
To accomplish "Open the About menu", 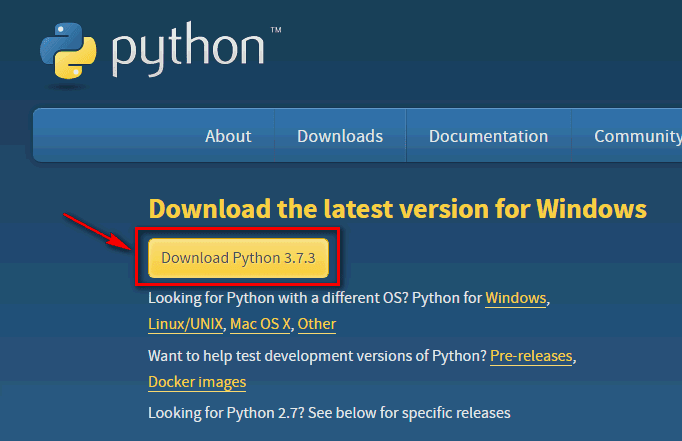I will point(228,136).
